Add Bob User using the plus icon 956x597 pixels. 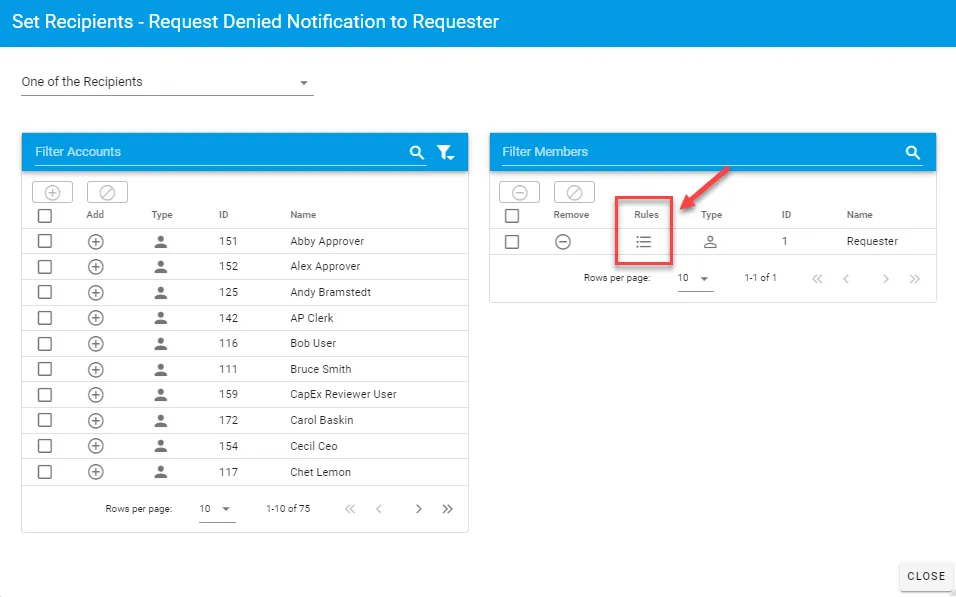tap(96, 343)
